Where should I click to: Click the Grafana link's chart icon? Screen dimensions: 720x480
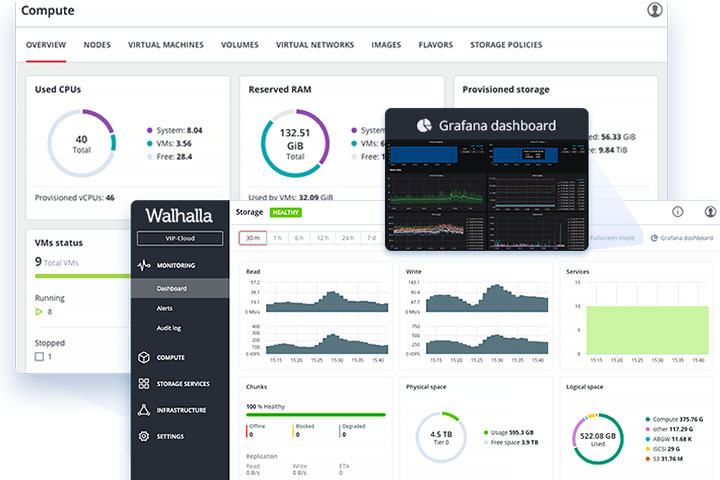654,238
